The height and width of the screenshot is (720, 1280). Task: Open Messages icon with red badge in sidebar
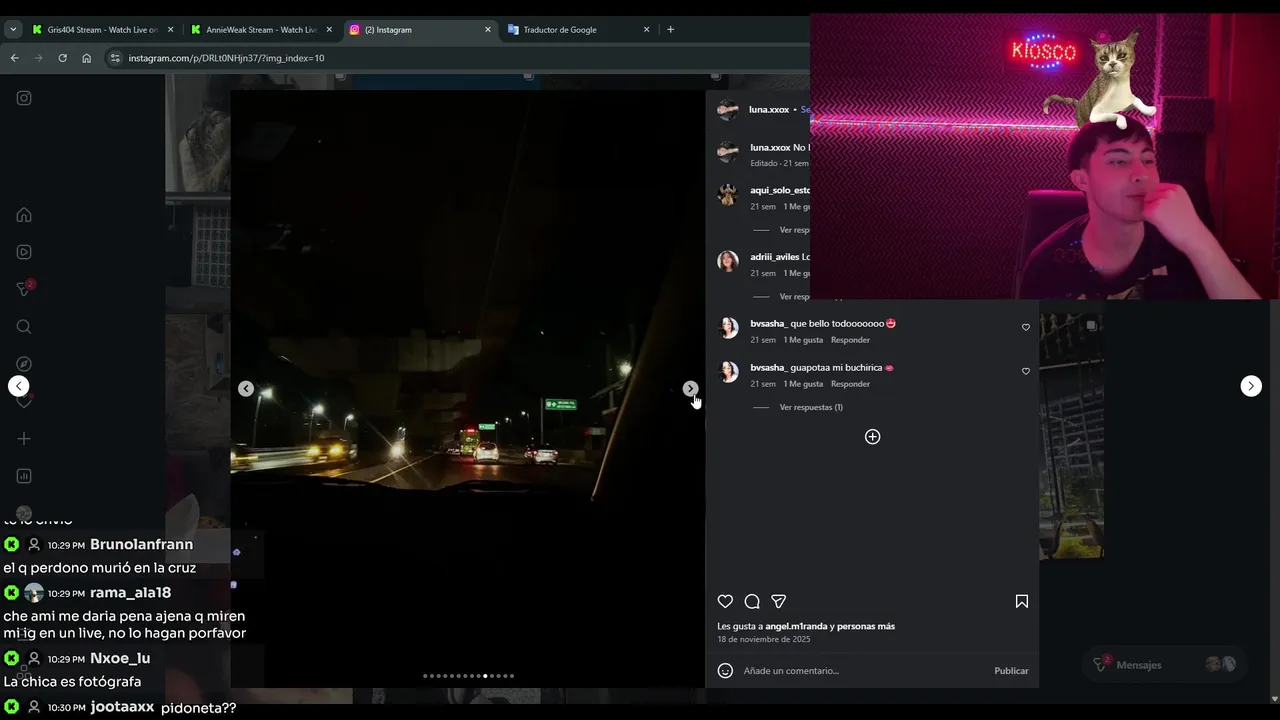[x=25, y=289]
